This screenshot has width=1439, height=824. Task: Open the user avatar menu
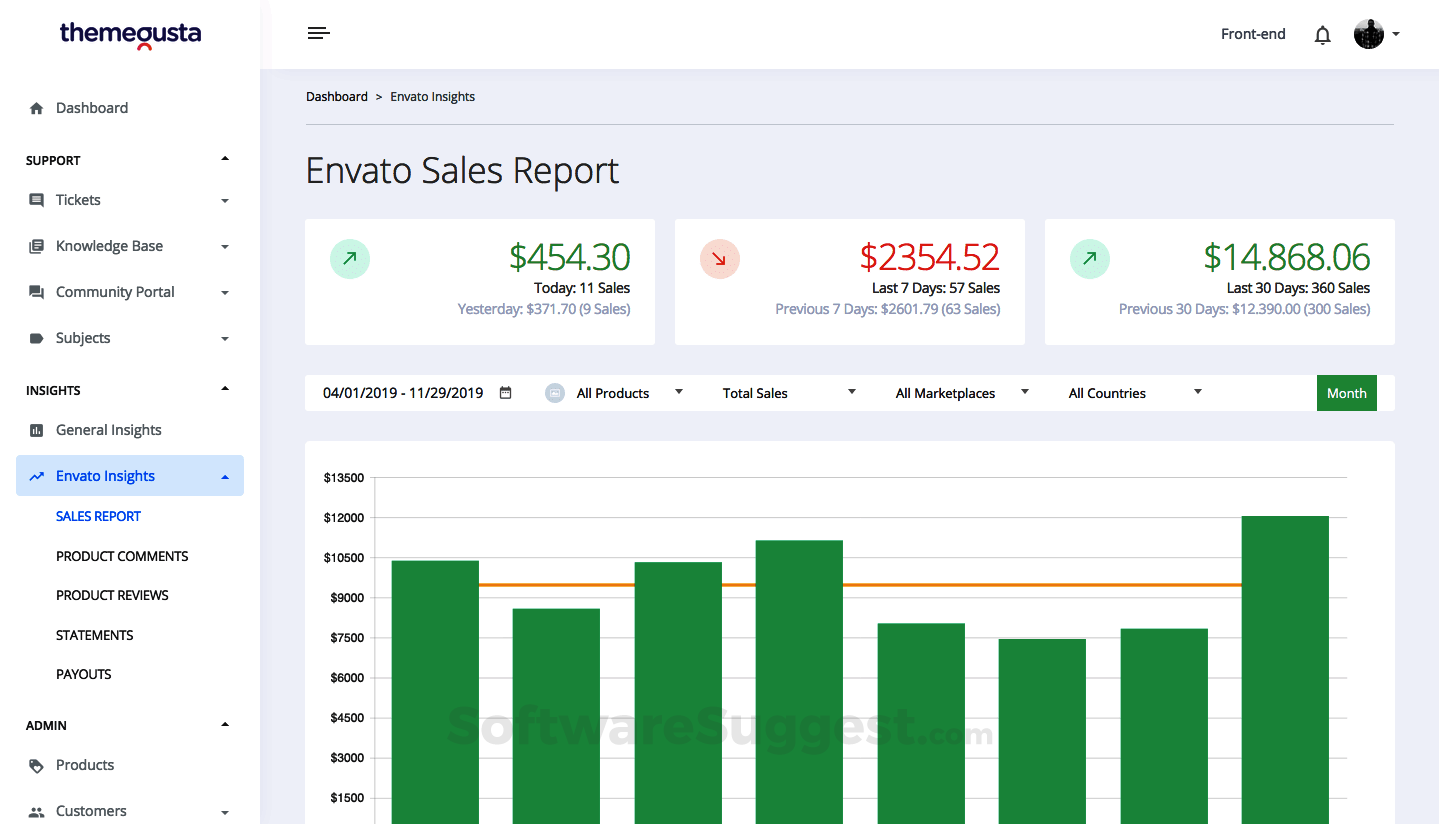pos(1368,34)
